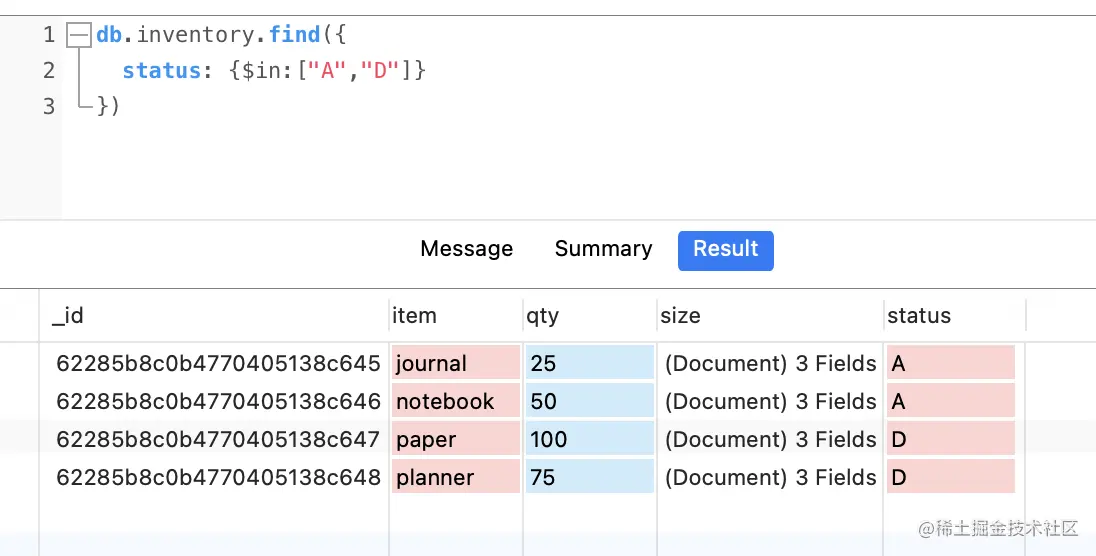Click the status column header

coord(919,316)
